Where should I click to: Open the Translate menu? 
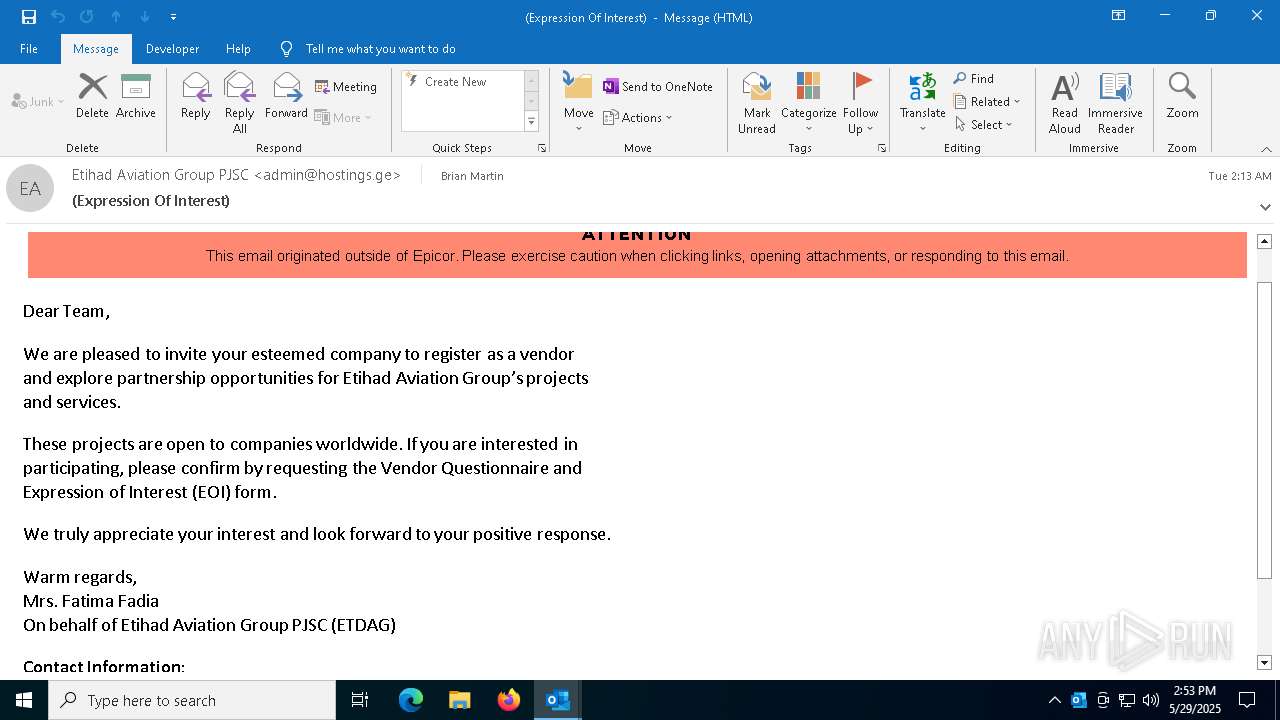(x=922, y=103)
